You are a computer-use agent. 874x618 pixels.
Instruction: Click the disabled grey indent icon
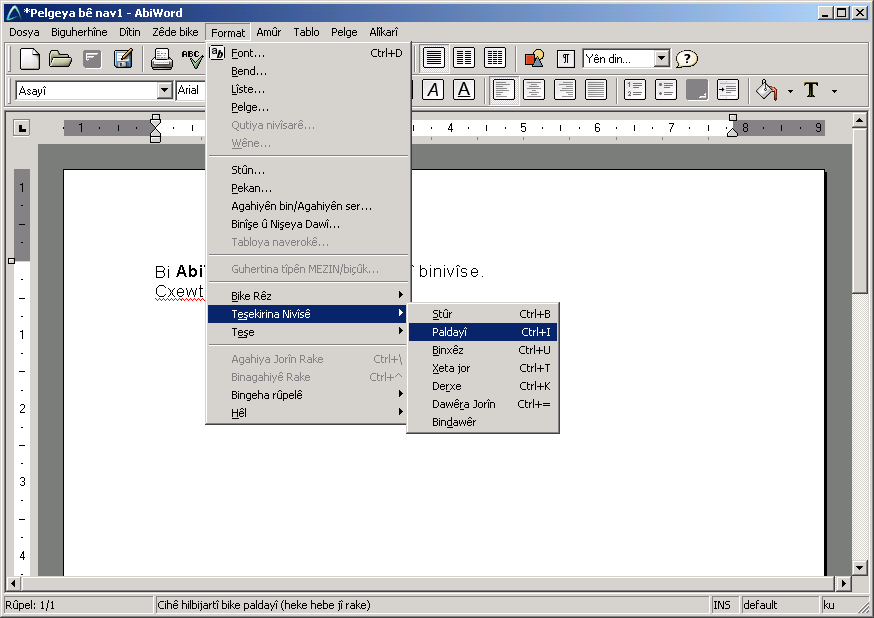coord(697,90)
